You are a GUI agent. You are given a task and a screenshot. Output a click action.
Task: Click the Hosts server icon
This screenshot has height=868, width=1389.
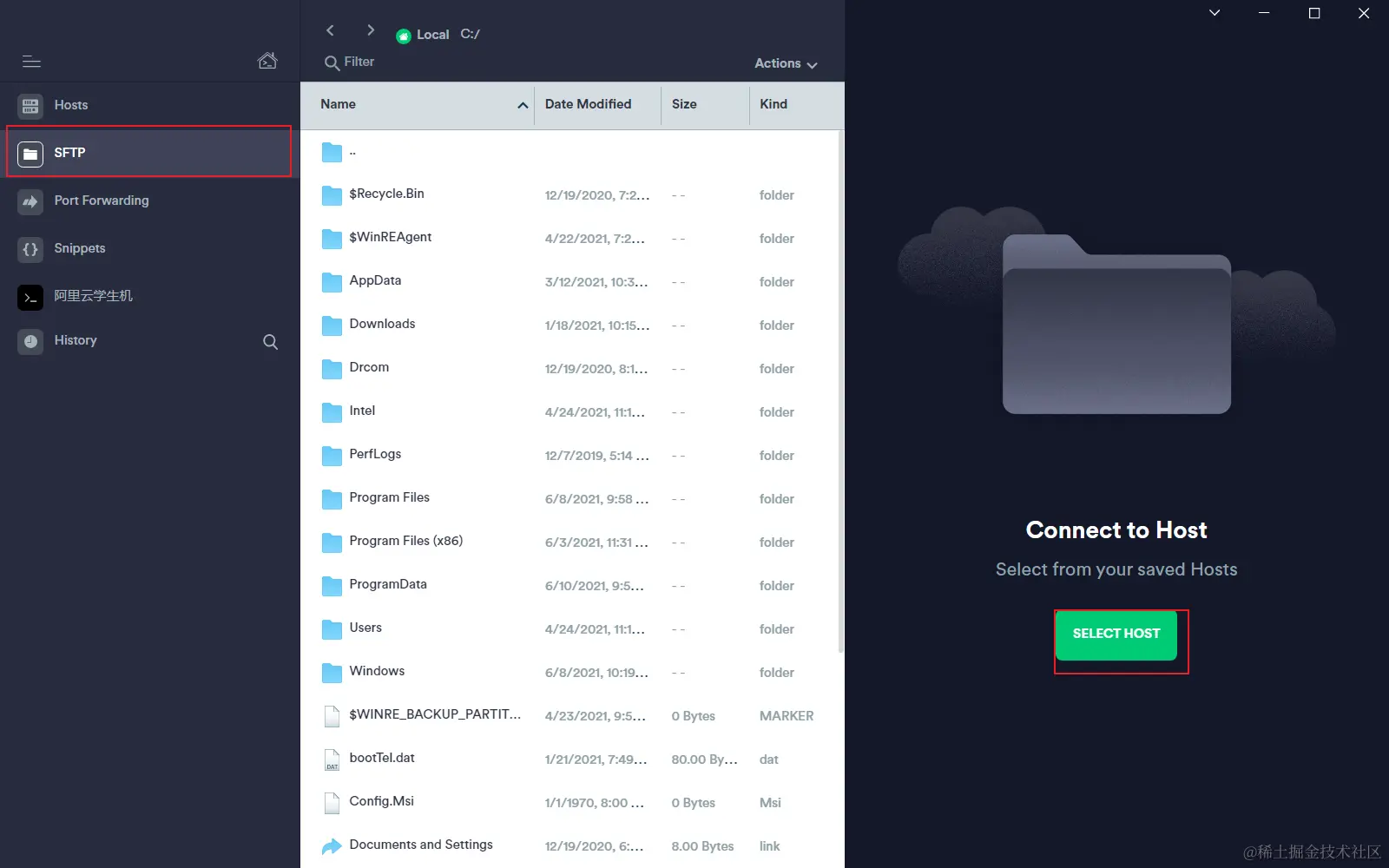[x=30, y=106]
